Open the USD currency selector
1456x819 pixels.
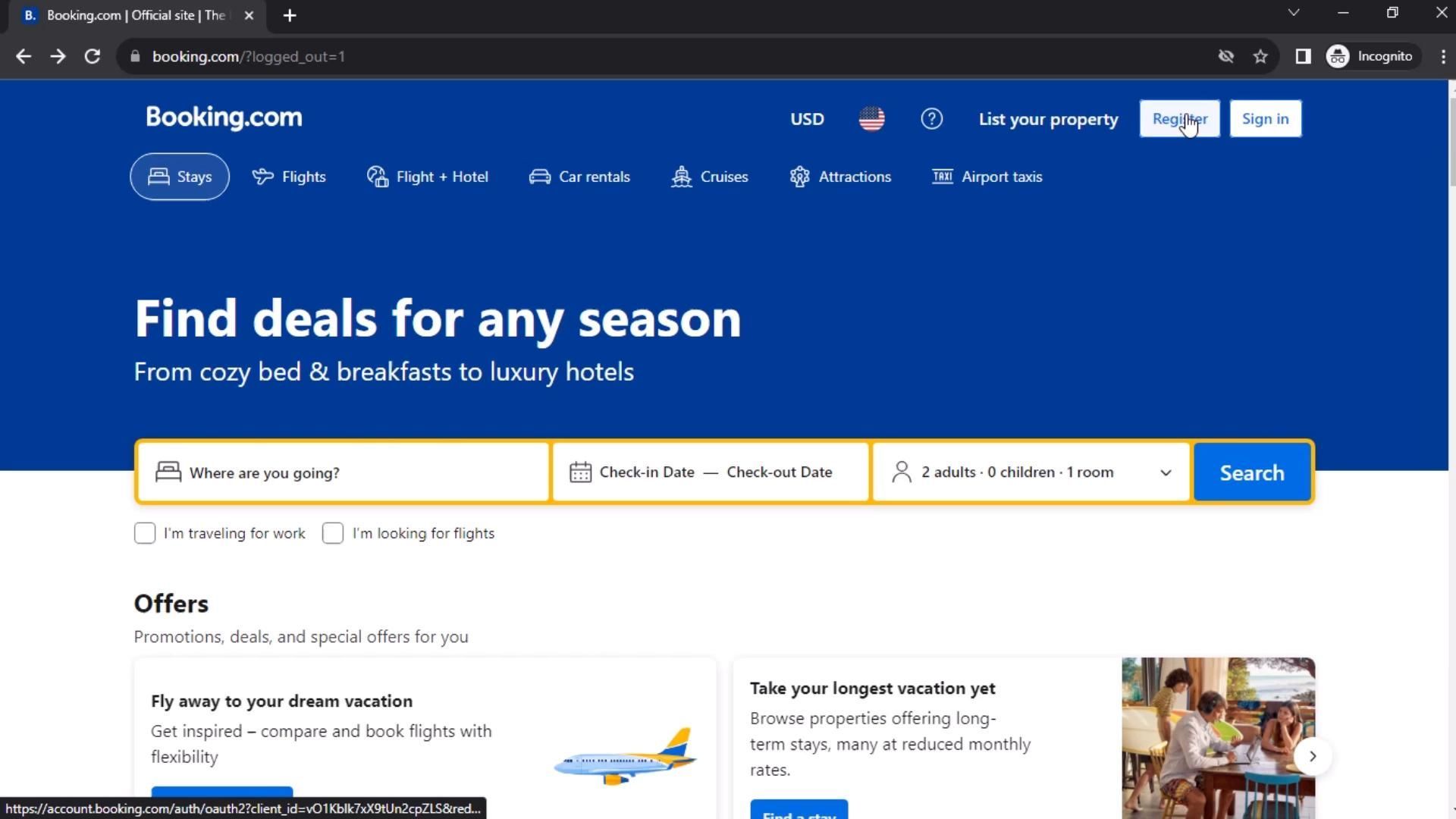click(x=807, y=119)
